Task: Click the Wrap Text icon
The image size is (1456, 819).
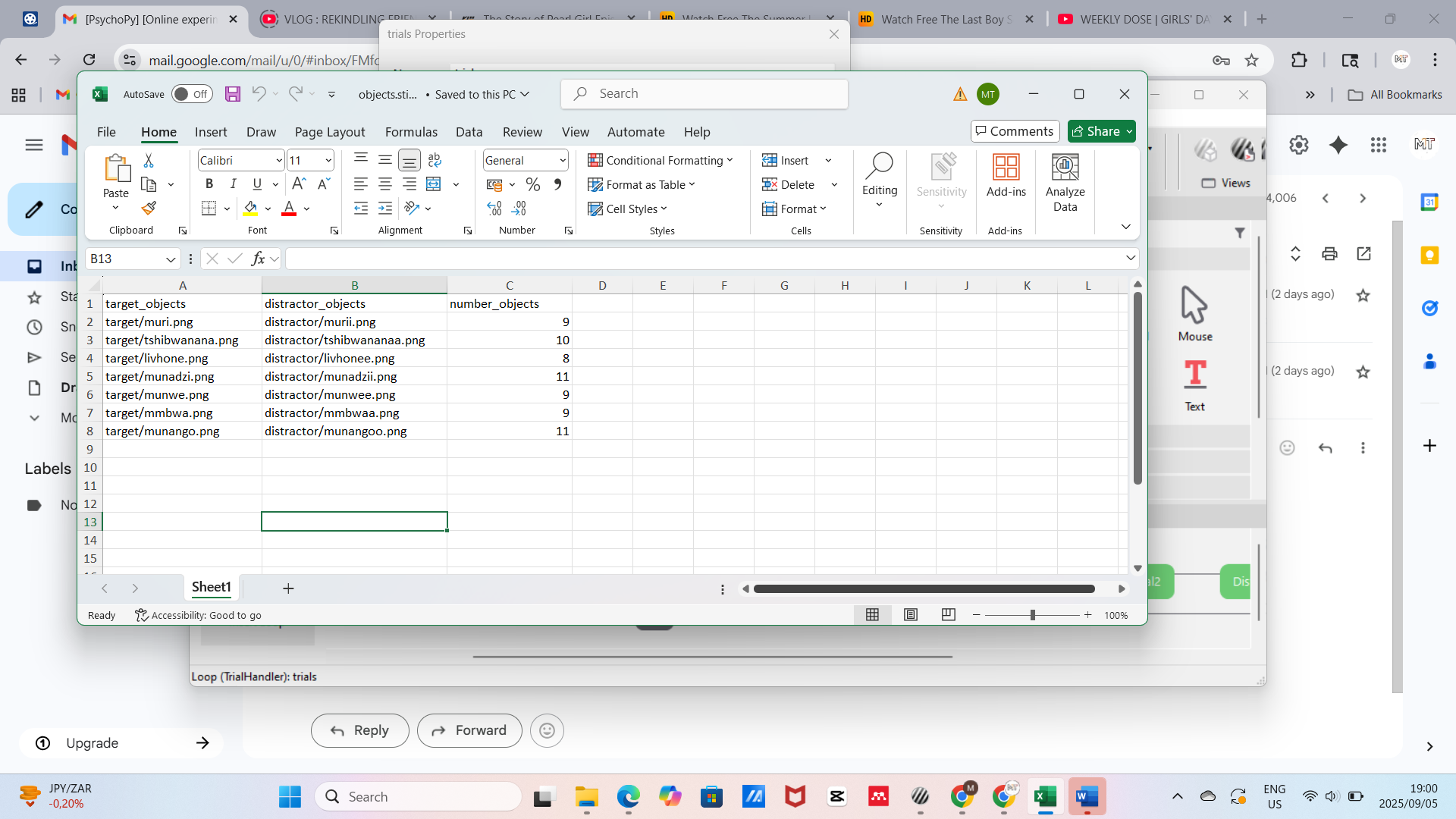Action: (x=435, y=160)
